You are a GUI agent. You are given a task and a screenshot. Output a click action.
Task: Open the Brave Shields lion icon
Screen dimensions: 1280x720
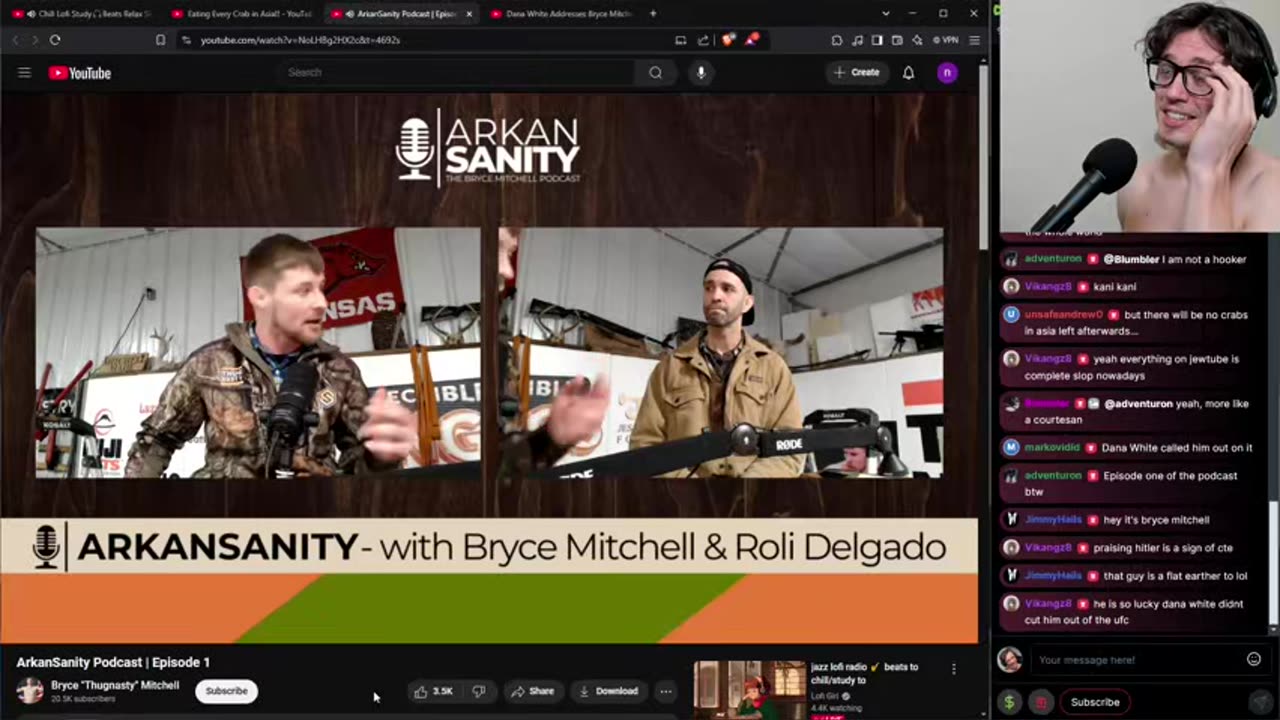pos(728,40)
